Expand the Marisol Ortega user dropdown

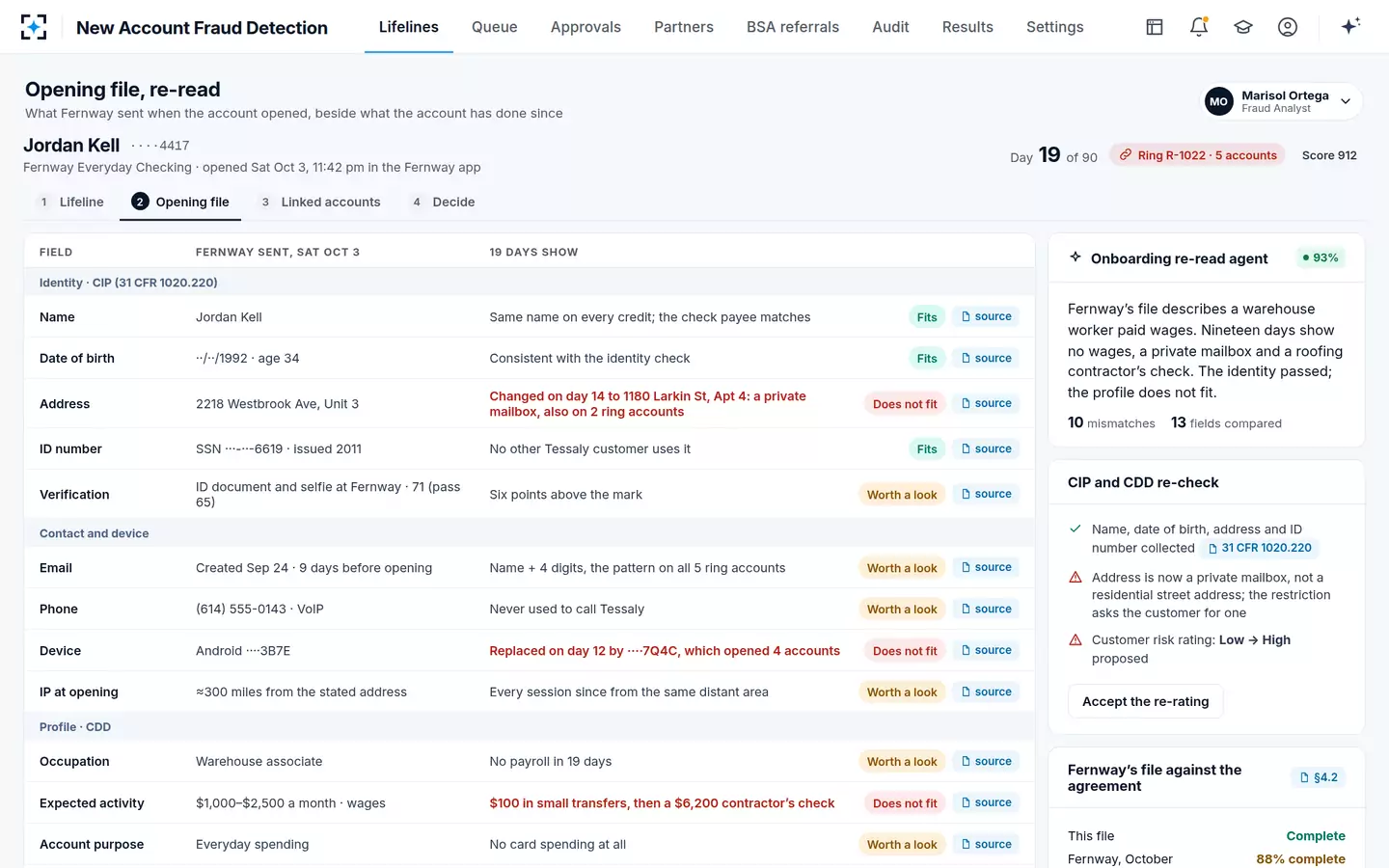click(x=1281, y=101)
